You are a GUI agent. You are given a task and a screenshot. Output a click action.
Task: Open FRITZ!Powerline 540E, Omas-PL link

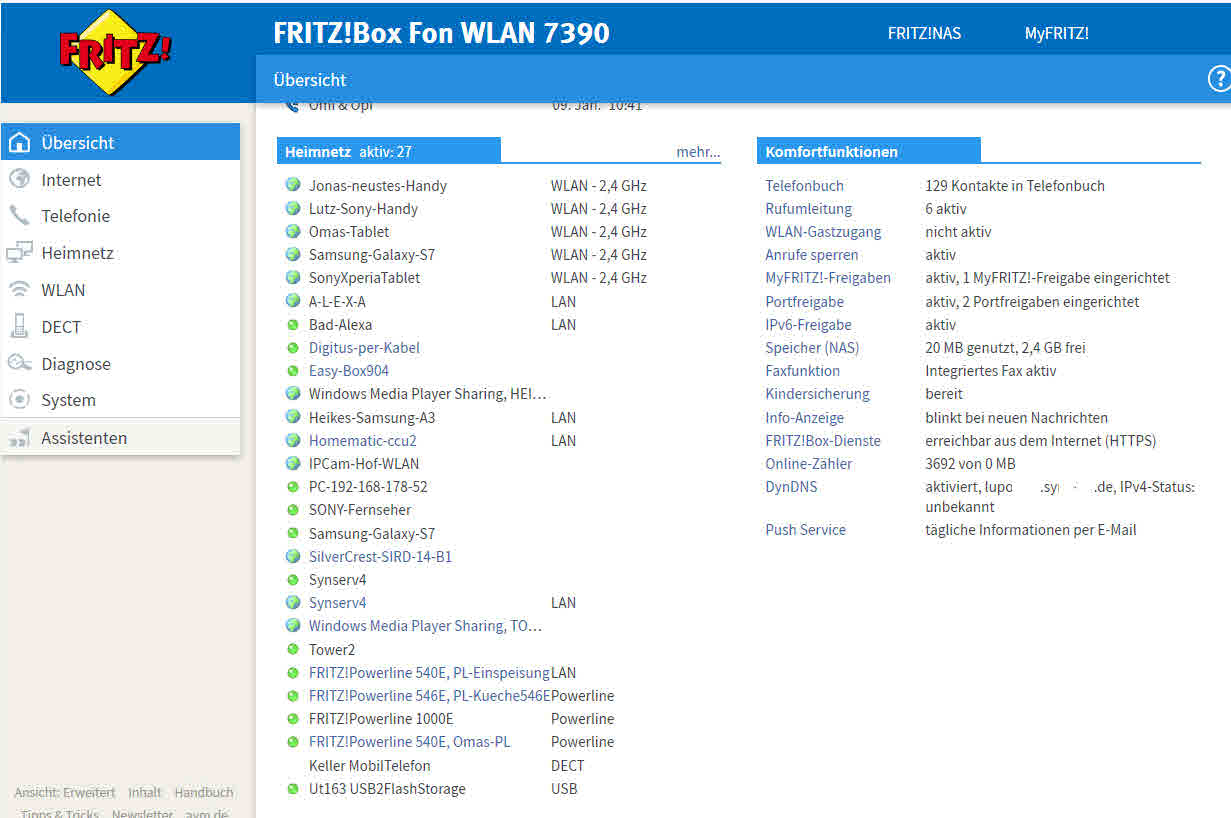(411, 742)
